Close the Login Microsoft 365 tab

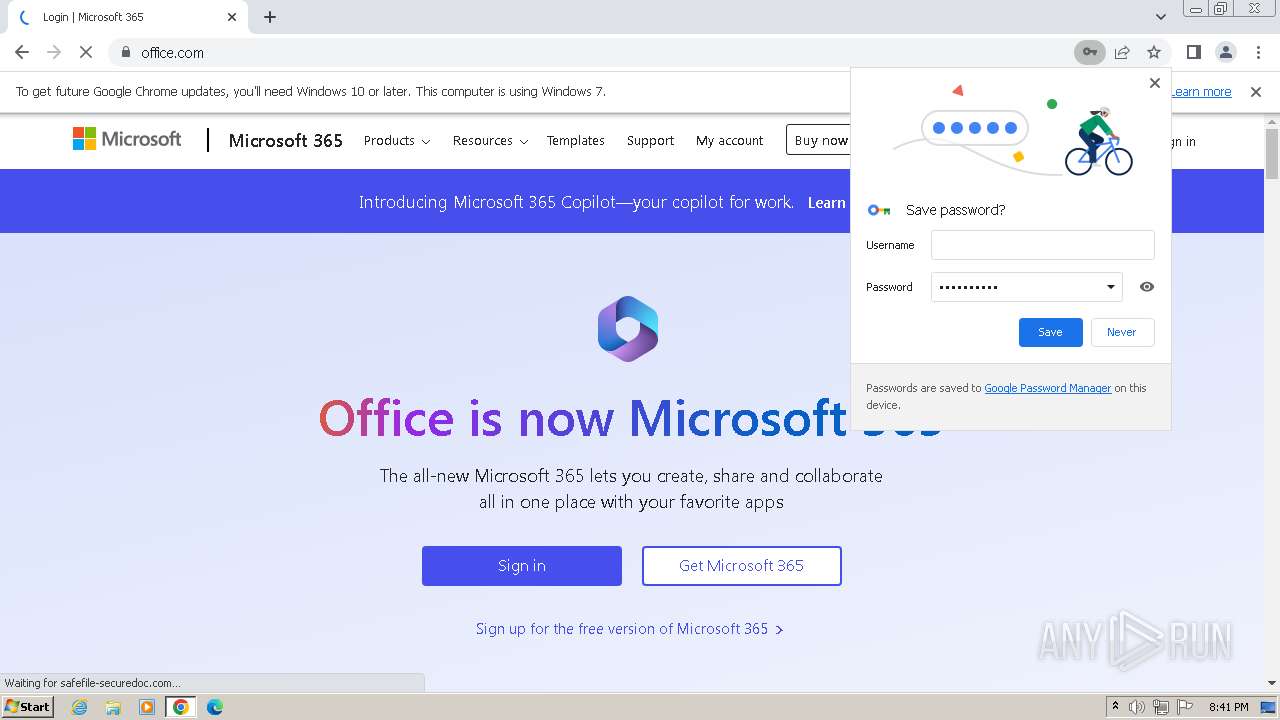(232, 17)
